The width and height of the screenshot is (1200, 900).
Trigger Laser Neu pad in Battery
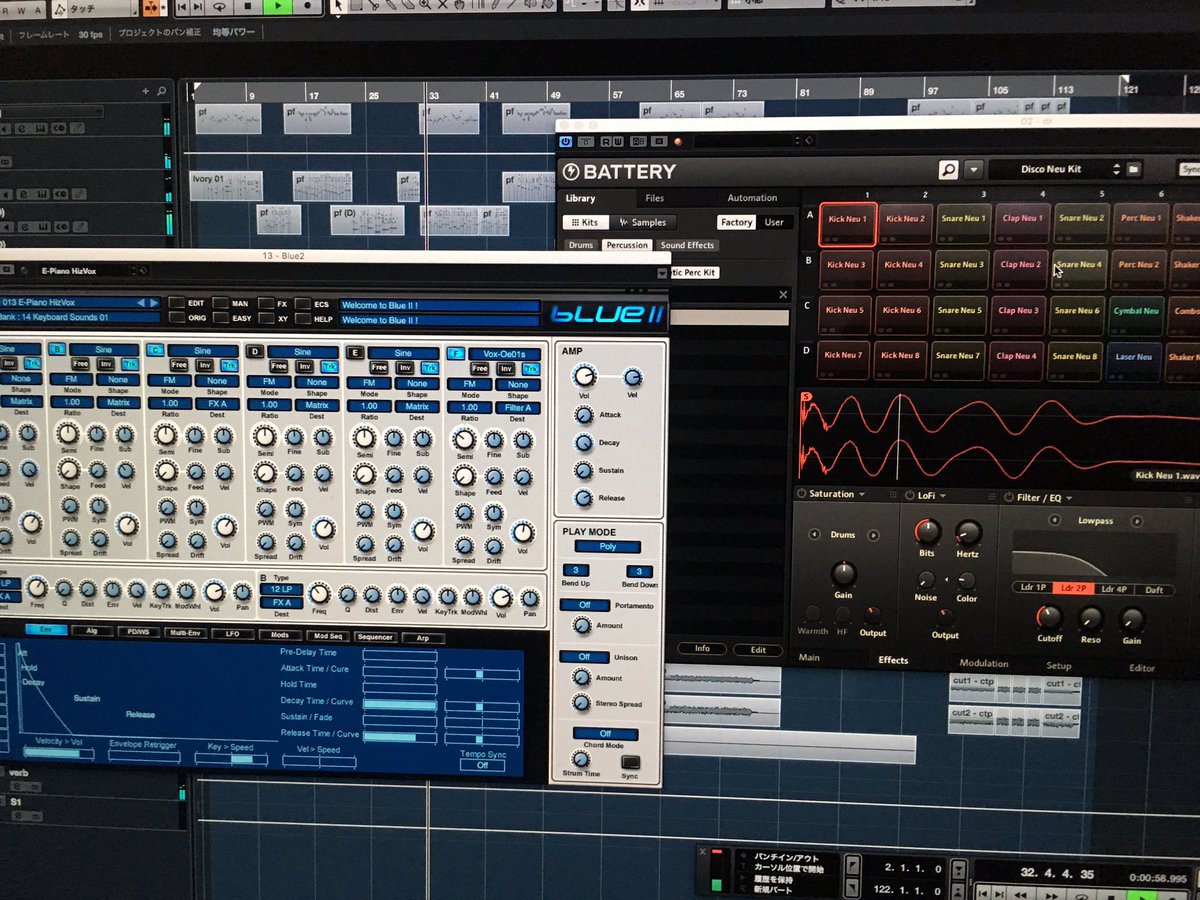[x=1135, y=361]
